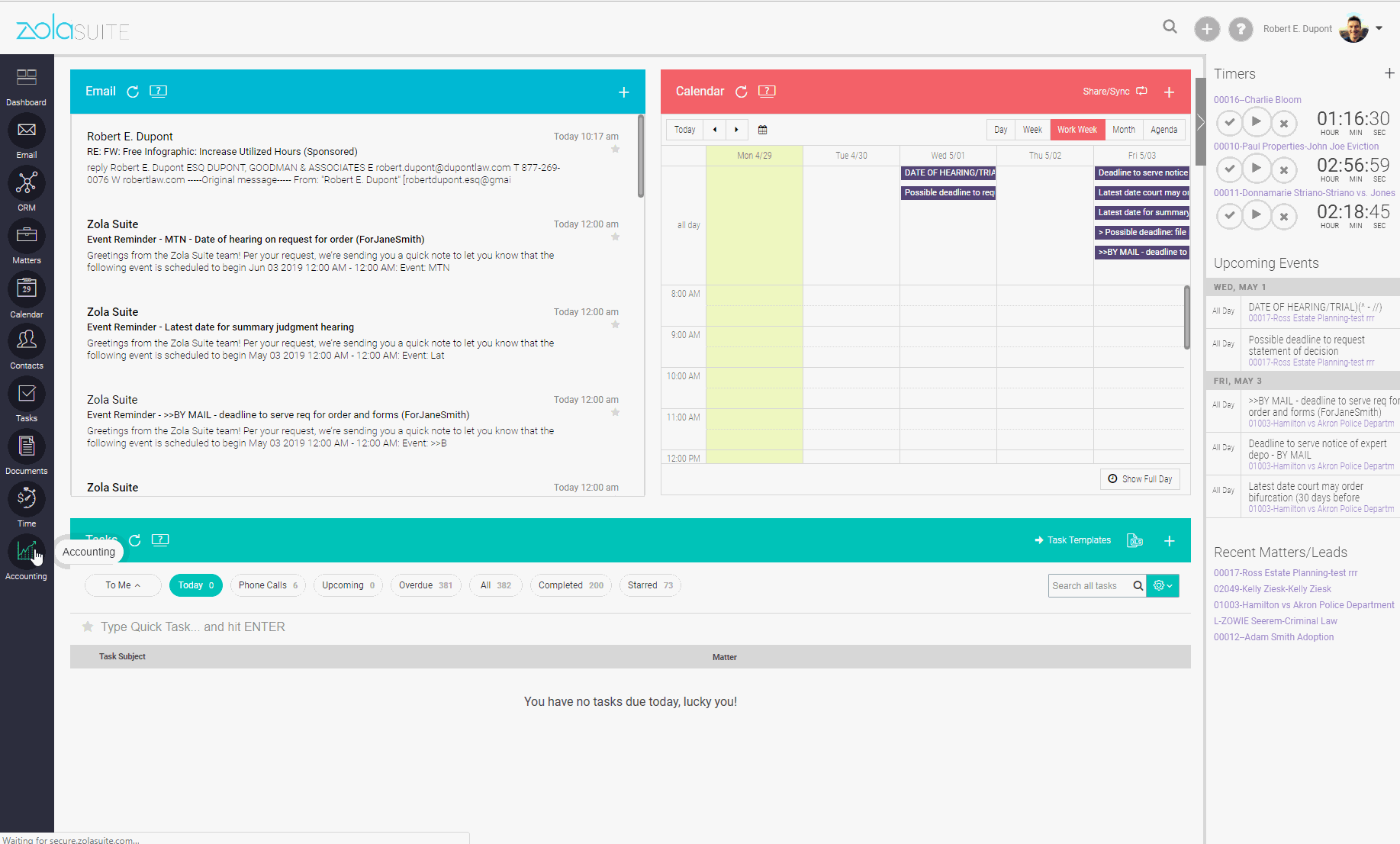
Task: Refresh the Email panel
Action: point(133,92)
